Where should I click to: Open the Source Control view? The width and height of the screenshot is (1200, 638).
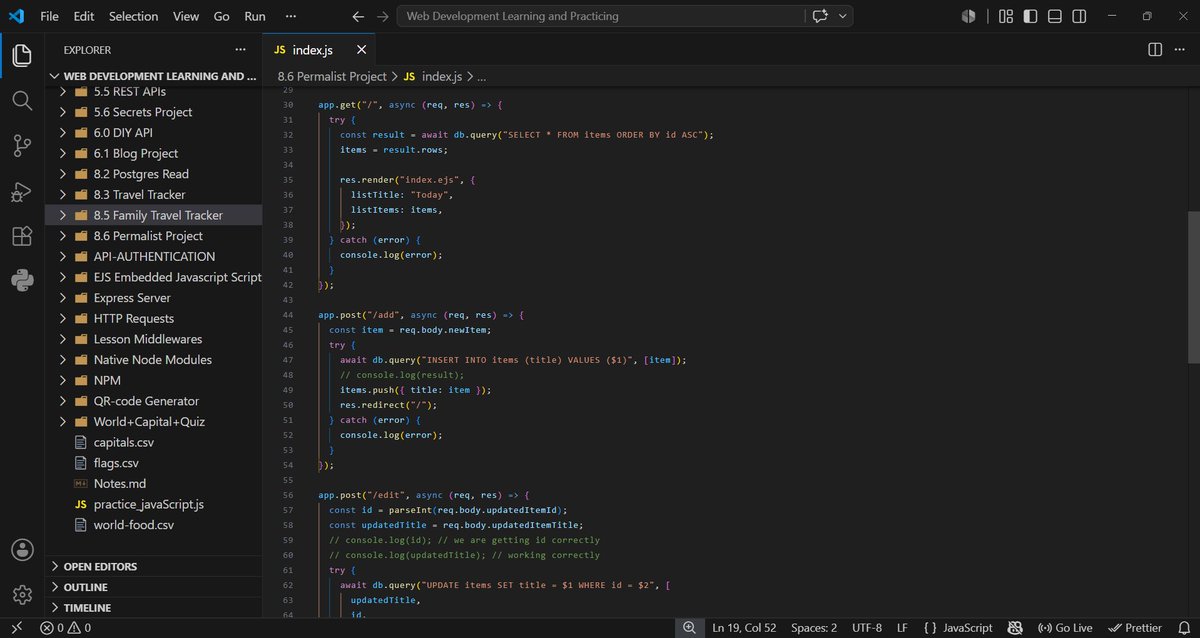pos(22,146)
